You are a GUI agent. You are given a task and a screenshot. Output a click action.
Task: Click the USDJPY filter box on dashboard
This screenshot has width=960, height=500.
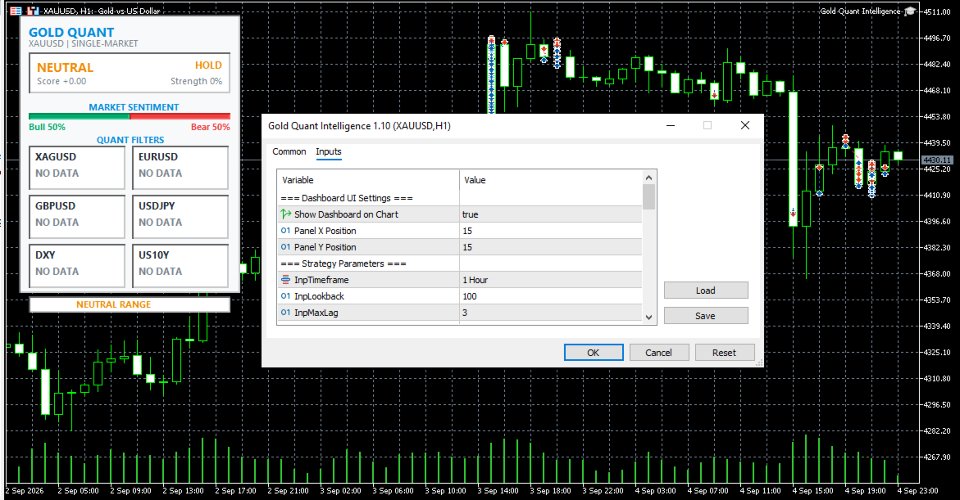[180, 216]
